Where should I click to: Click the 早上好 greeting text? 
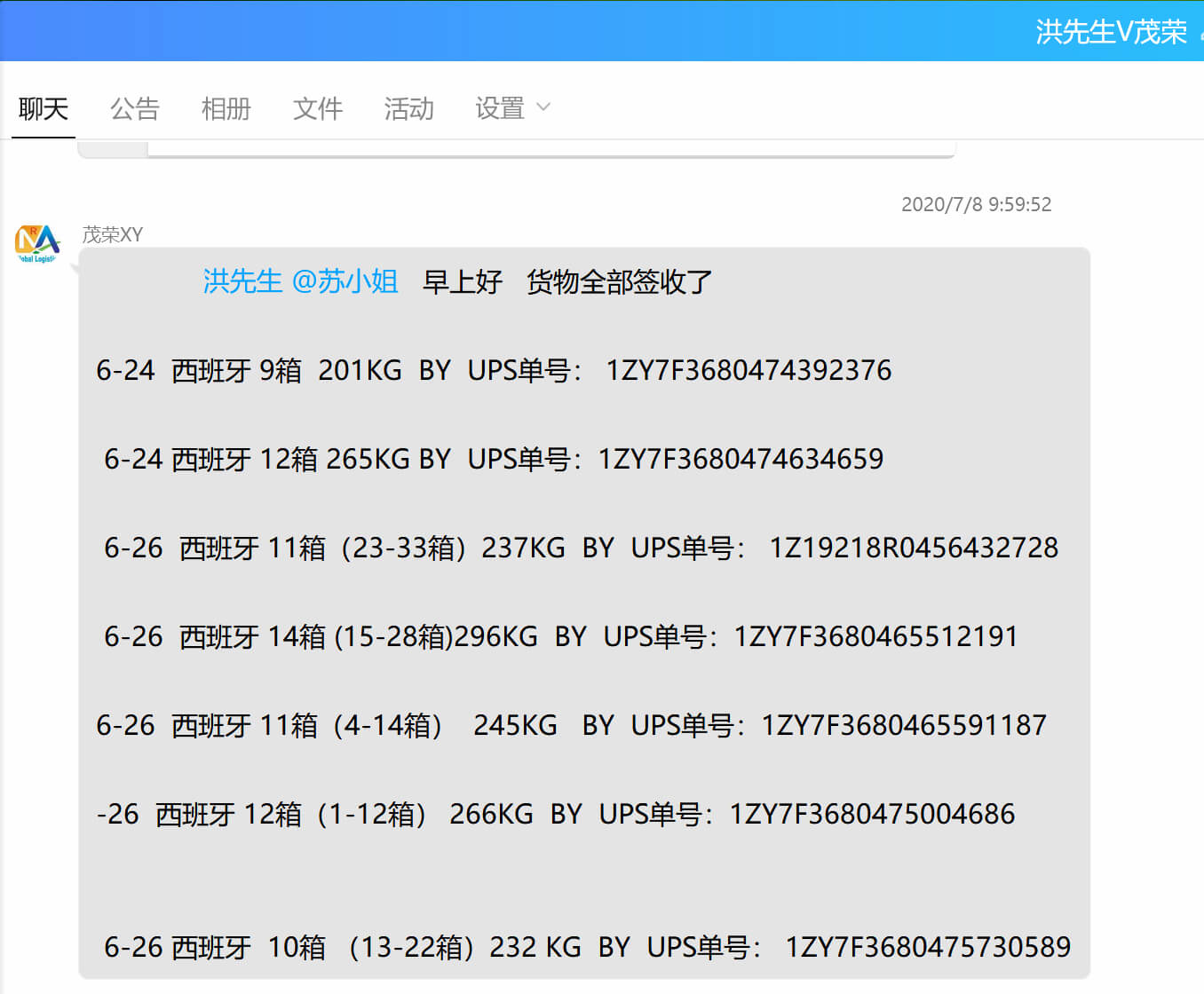463,281
